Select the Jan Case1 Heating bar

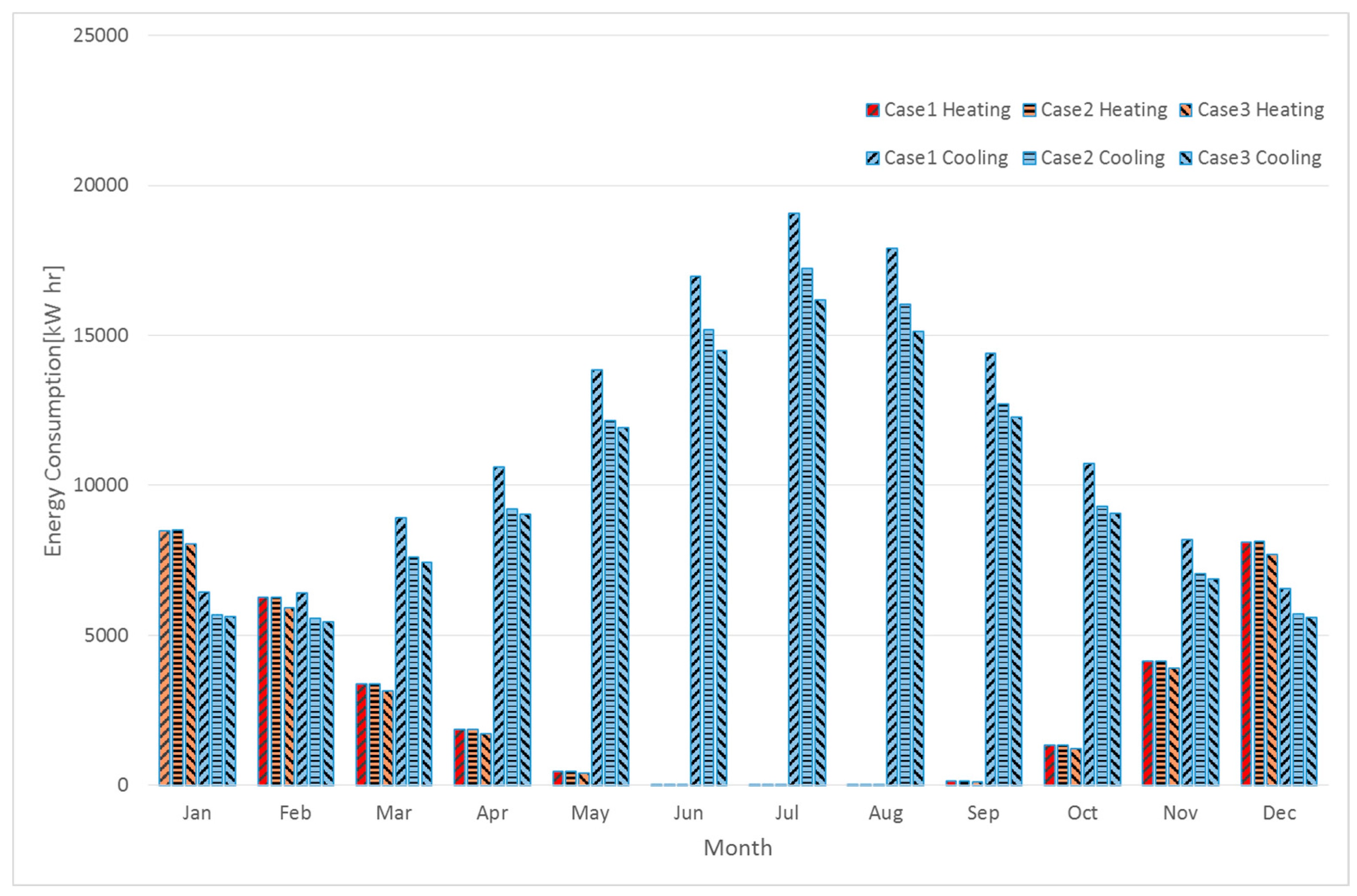click(164, 657)
